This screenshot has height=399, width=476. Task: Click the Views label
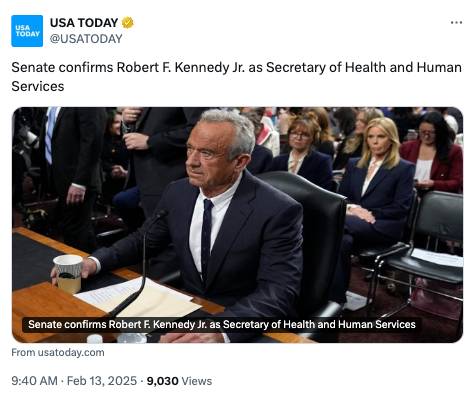[197, 381]
